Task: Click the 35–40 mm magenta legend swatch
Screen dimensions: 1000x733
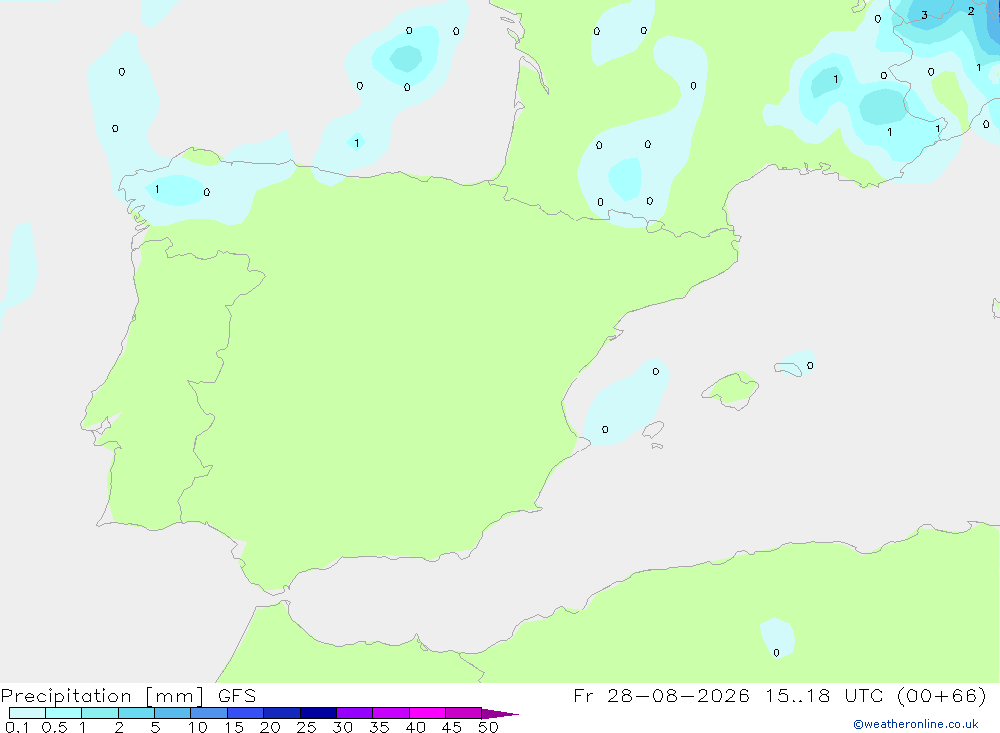Action: [390, 713]
